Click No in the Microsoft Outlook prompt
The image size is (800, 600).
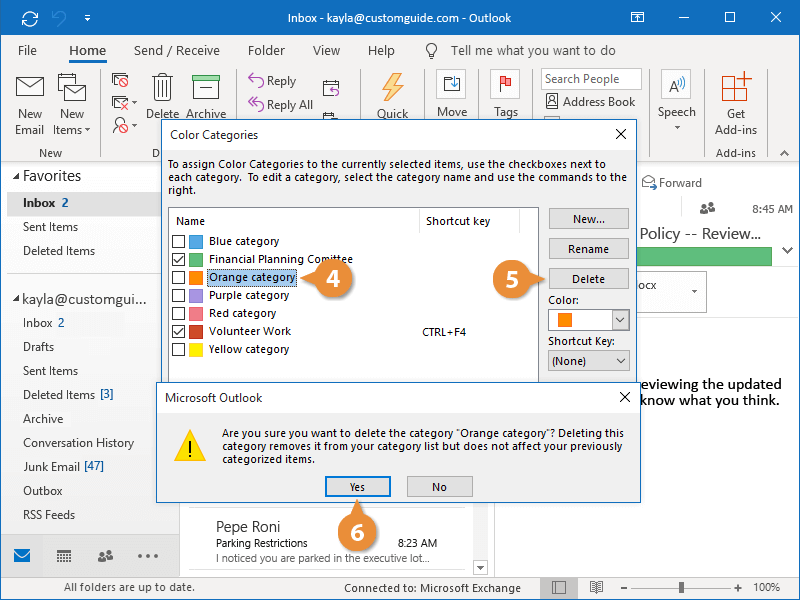tap(439, 487)
